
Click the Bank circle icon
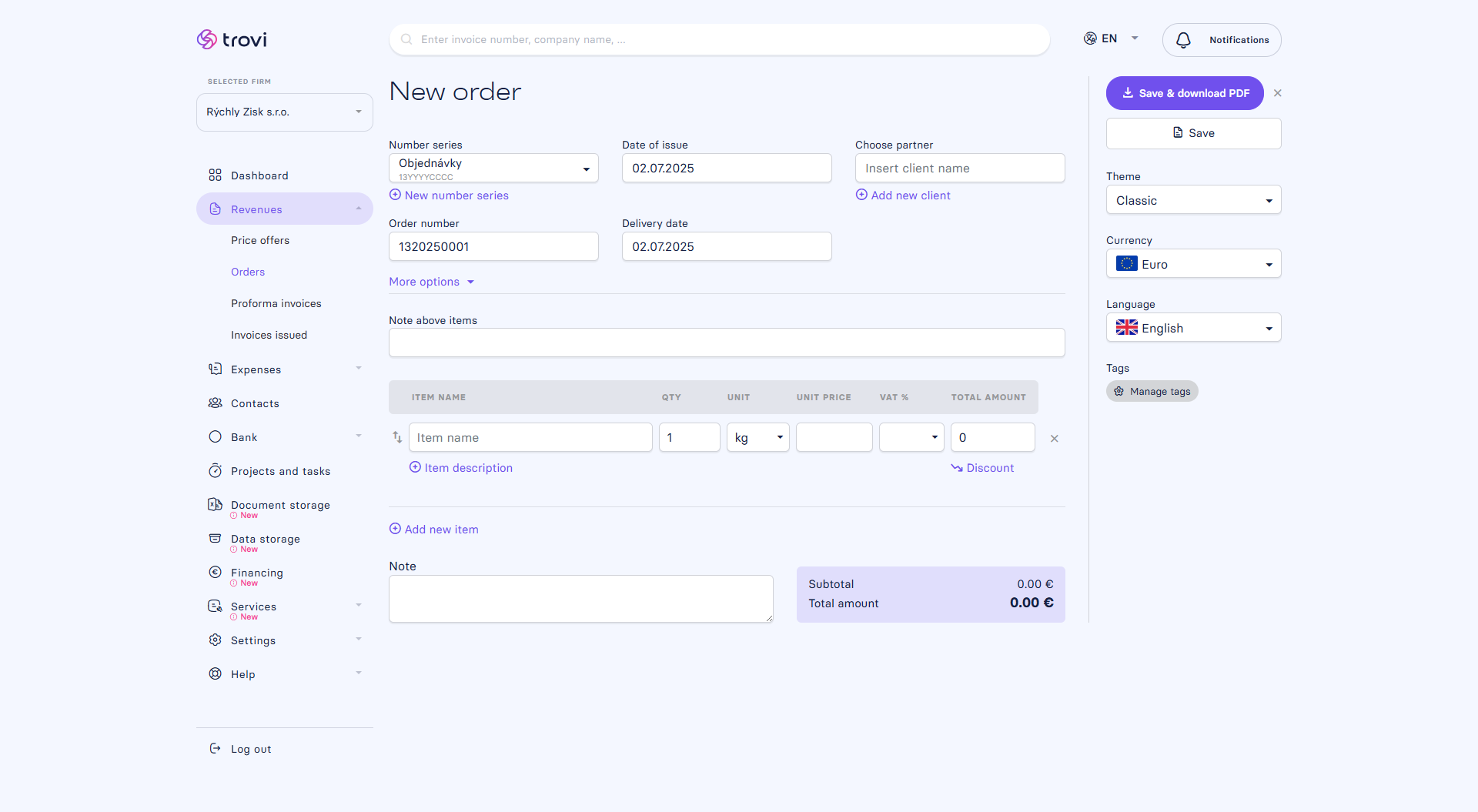point(215,436)
